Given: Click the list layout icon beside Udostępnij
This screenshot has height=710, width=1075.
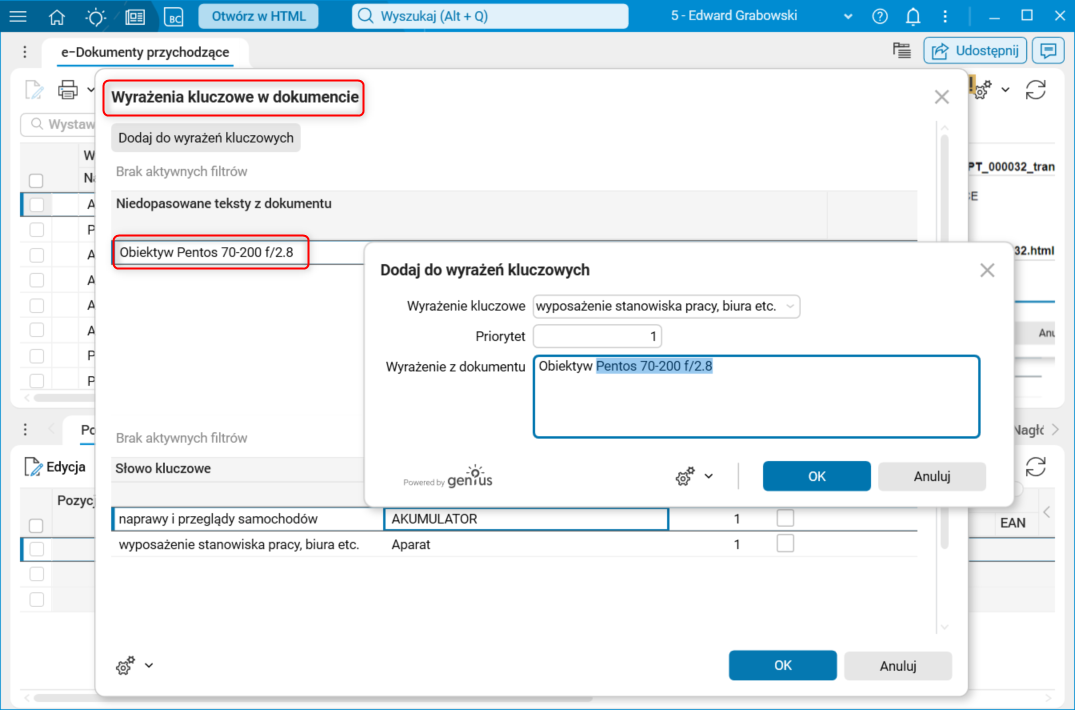Looking at the screenshot, I should coord(902,50).
